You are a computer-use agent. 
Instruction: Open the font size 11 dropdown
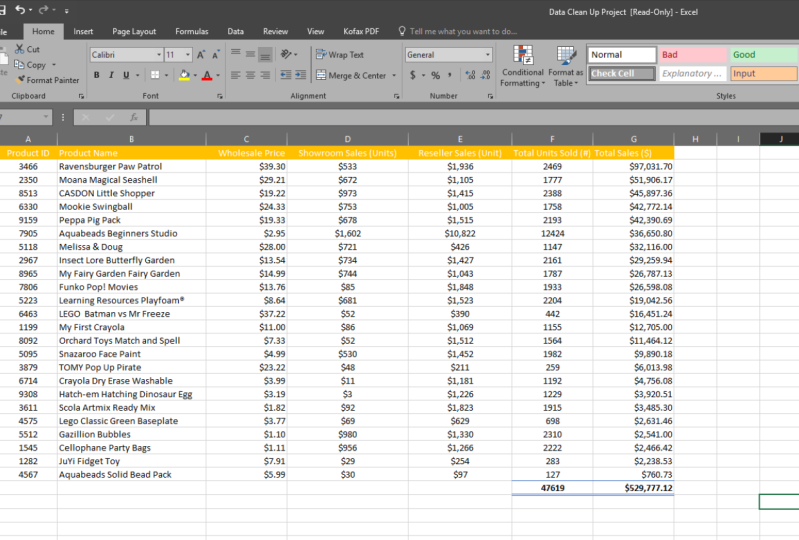point(188,55)
